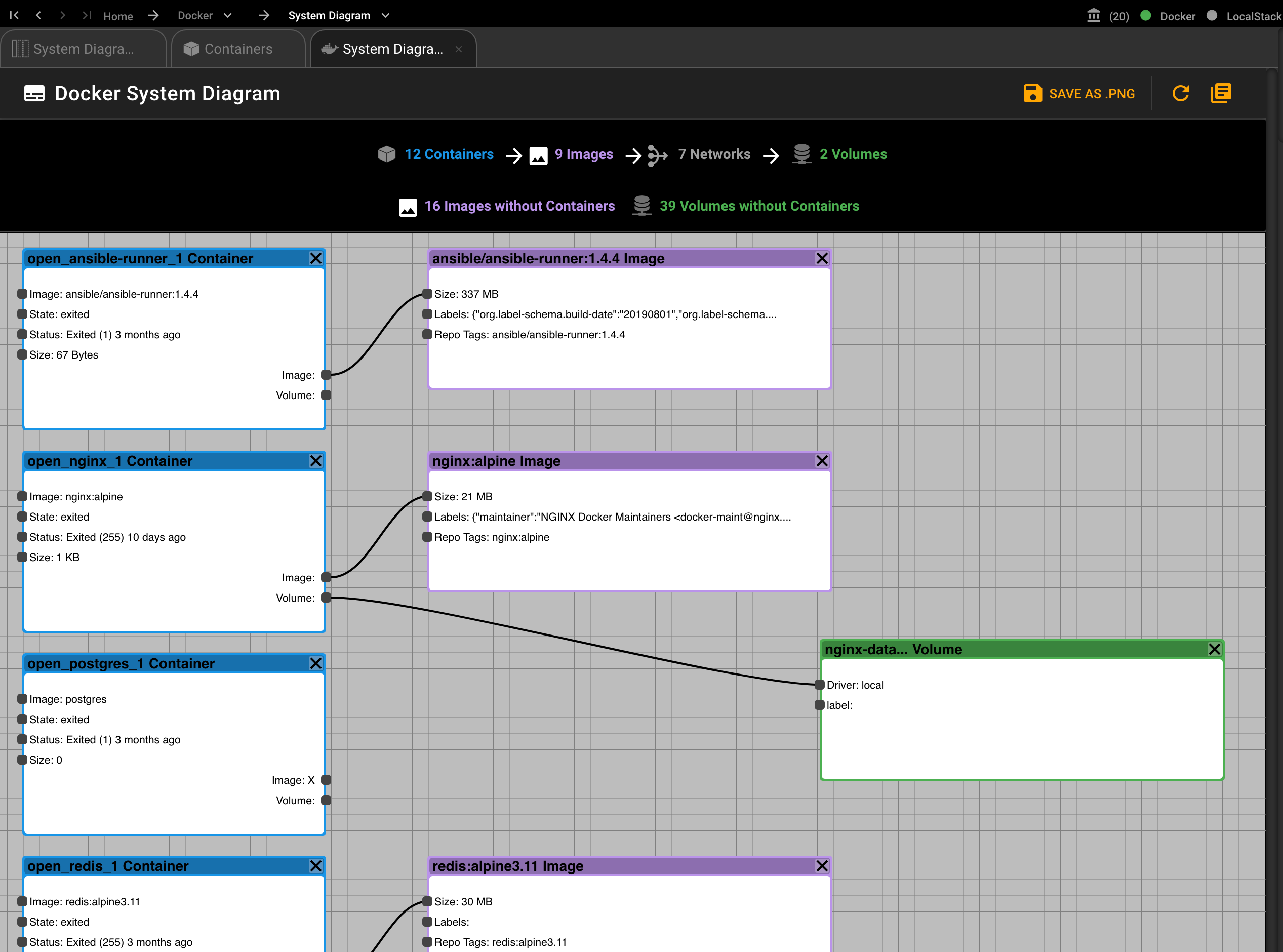Click the image icon beside 16 Images

(x=408, y=207)
